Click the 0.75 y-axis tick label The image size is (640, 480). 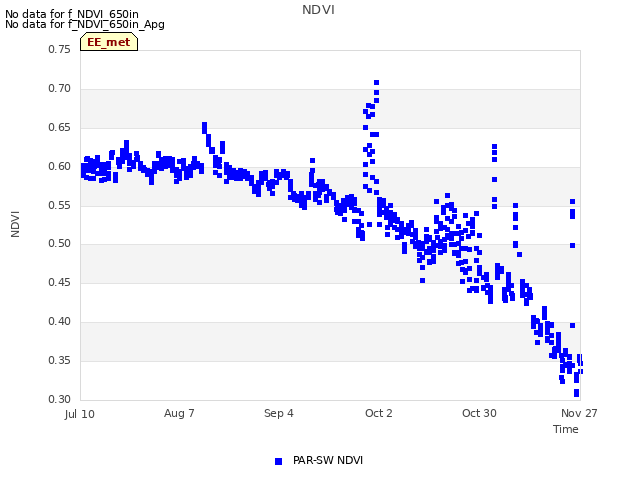click(x=60, y=49)
